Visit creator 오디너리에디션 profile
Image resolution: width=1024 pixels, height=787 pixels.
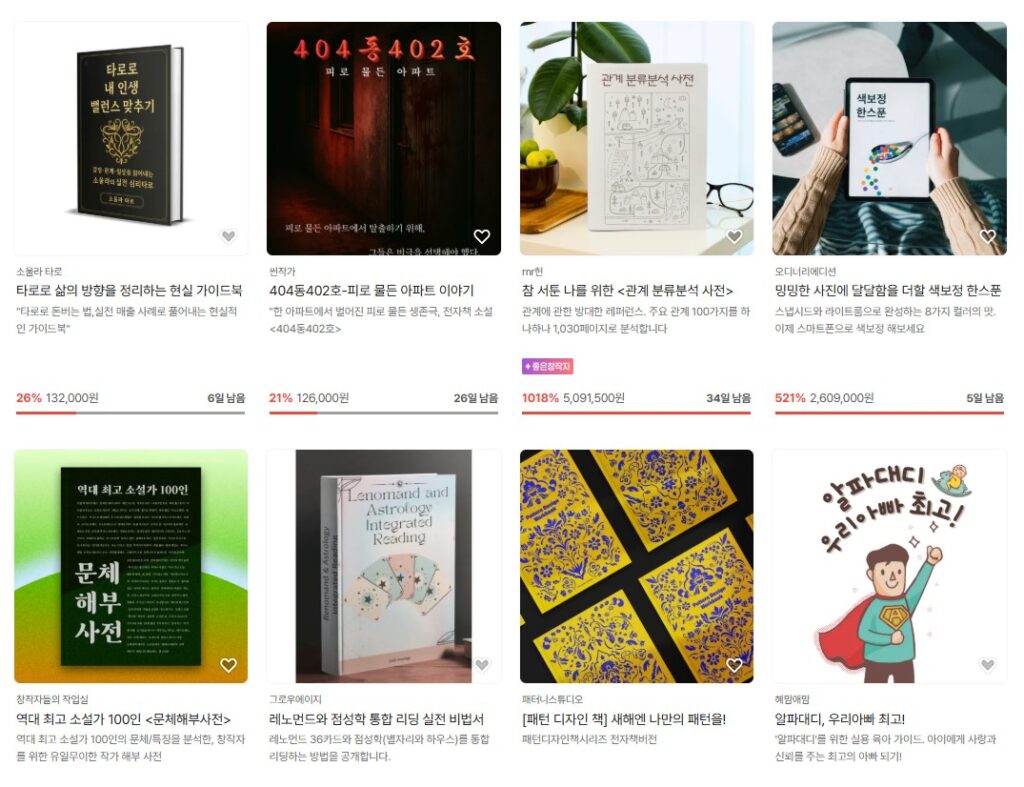[805, 271]
